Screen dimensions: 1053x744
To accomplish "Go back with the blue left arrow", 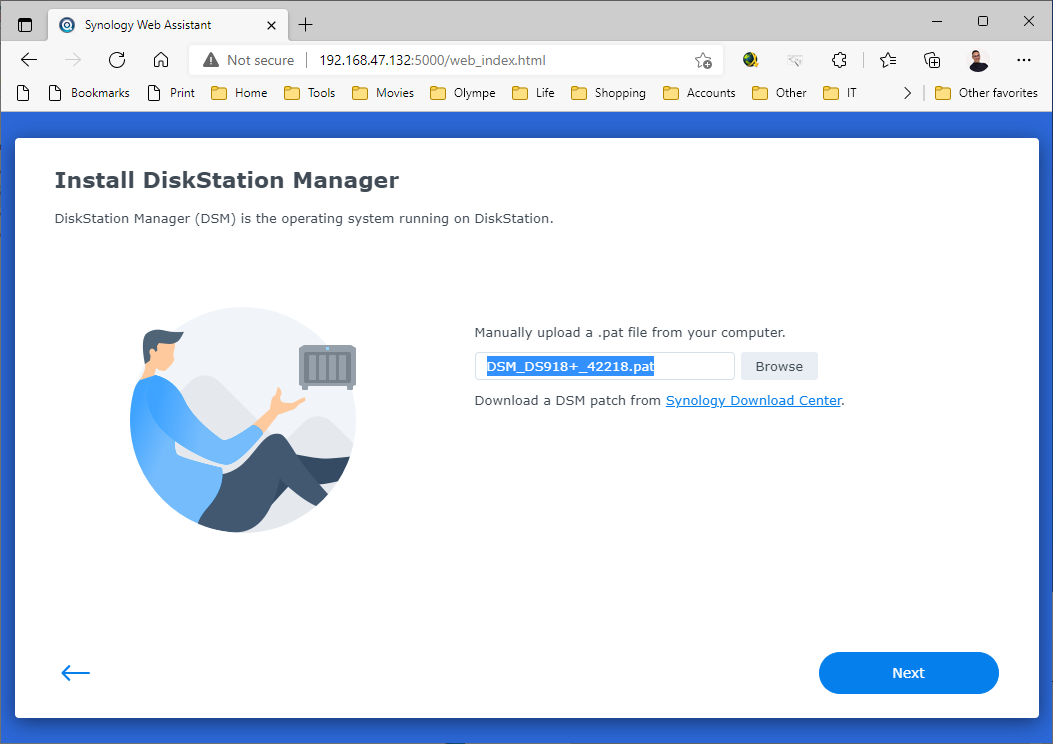I will pos(75,673).
